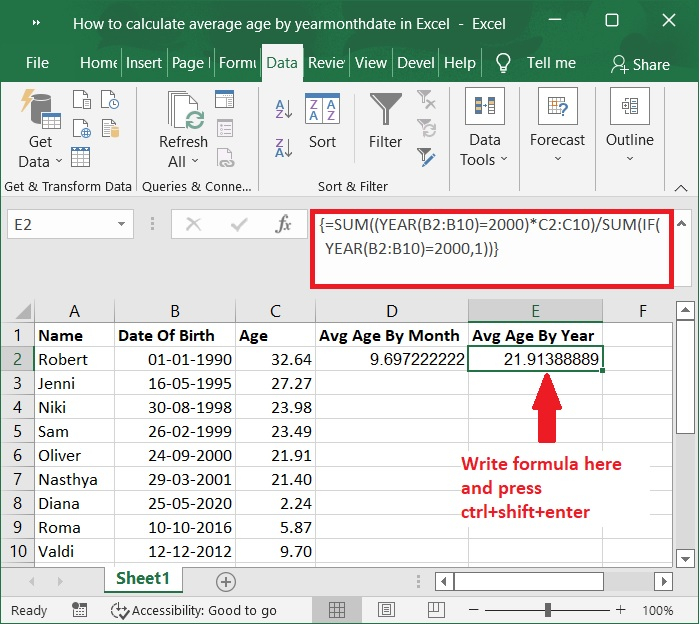Open the Sort dialog
Screen dimensions: 700x624
pyautogui.click(x=322, y=122)
